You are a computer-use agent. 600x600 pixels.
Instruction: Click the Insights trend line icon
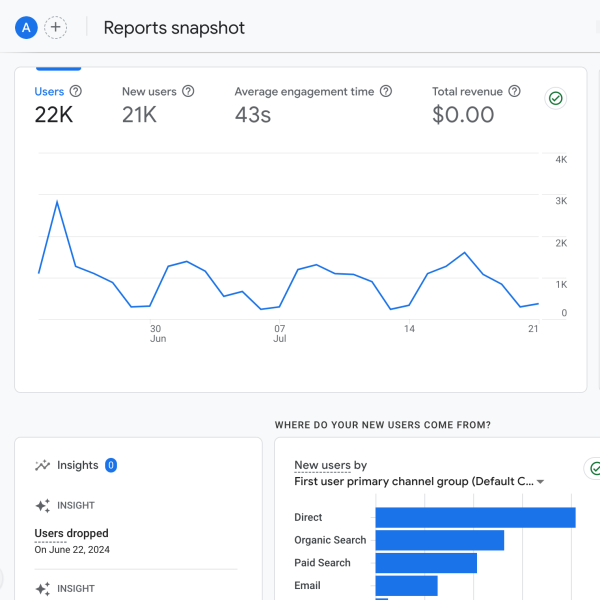[x=42, y=465]
